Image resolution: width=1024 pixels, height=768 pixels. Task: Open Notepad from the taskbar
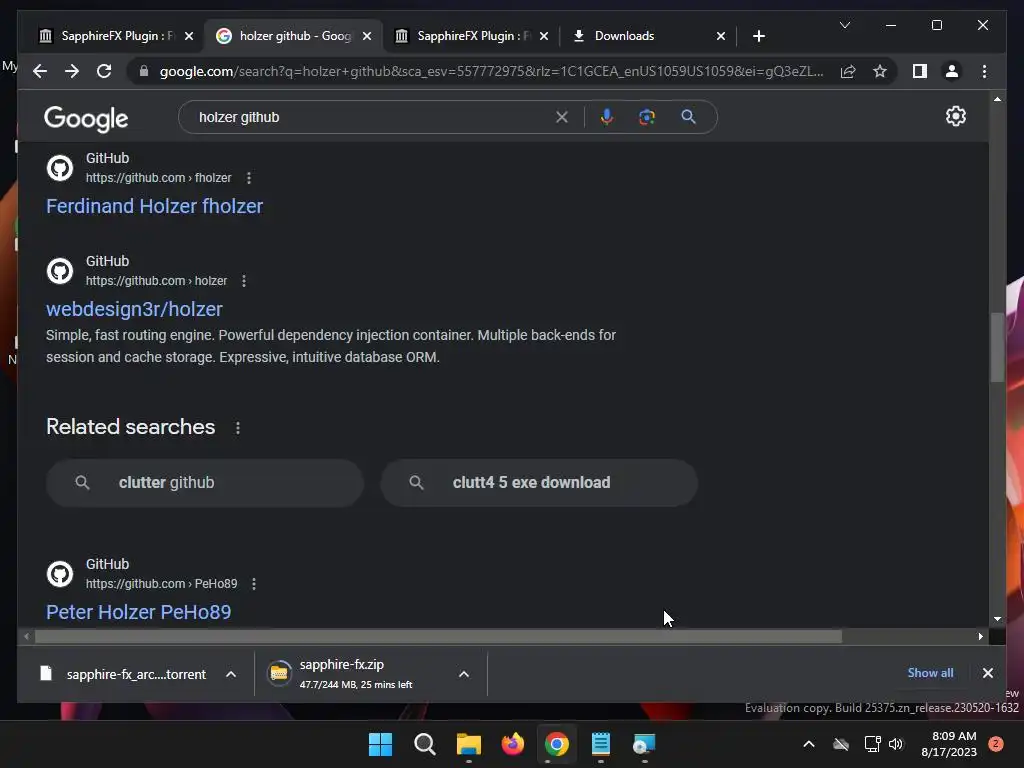pos(600,744)
